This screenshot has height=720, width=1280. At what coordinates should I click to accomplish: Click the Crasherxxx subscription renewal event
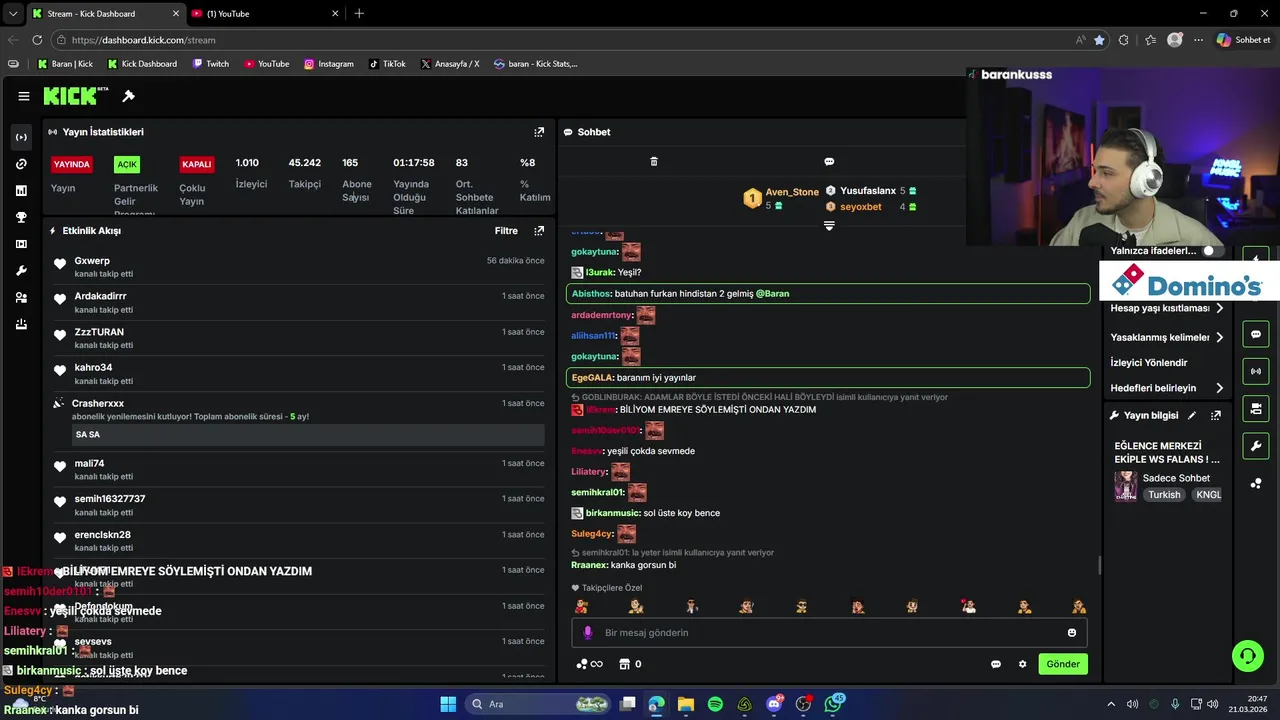tap(299, 421)
